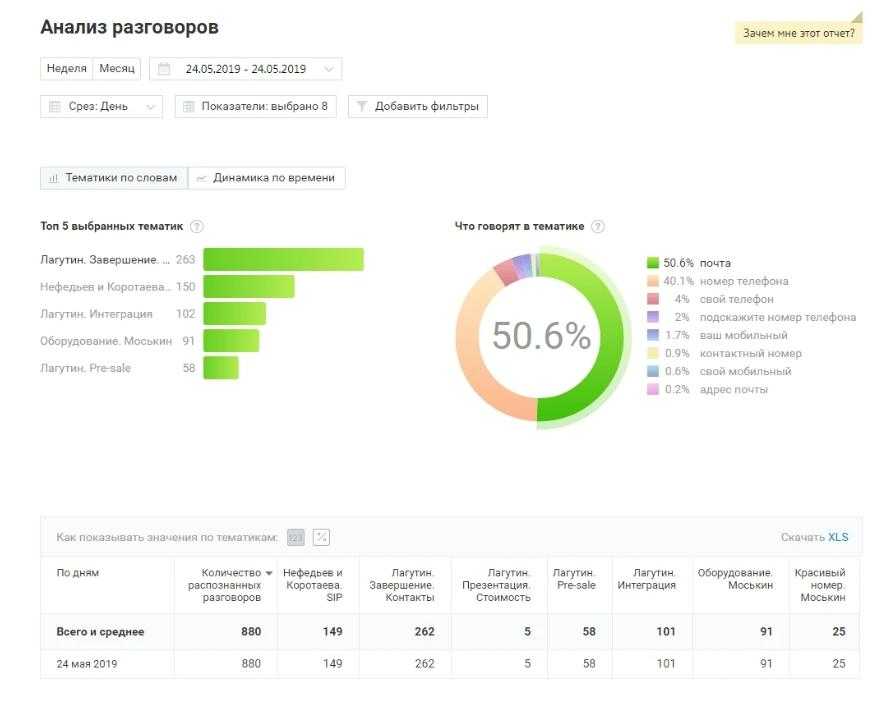Click the 'Скачать XLS' download link

(x=814, y=537)
